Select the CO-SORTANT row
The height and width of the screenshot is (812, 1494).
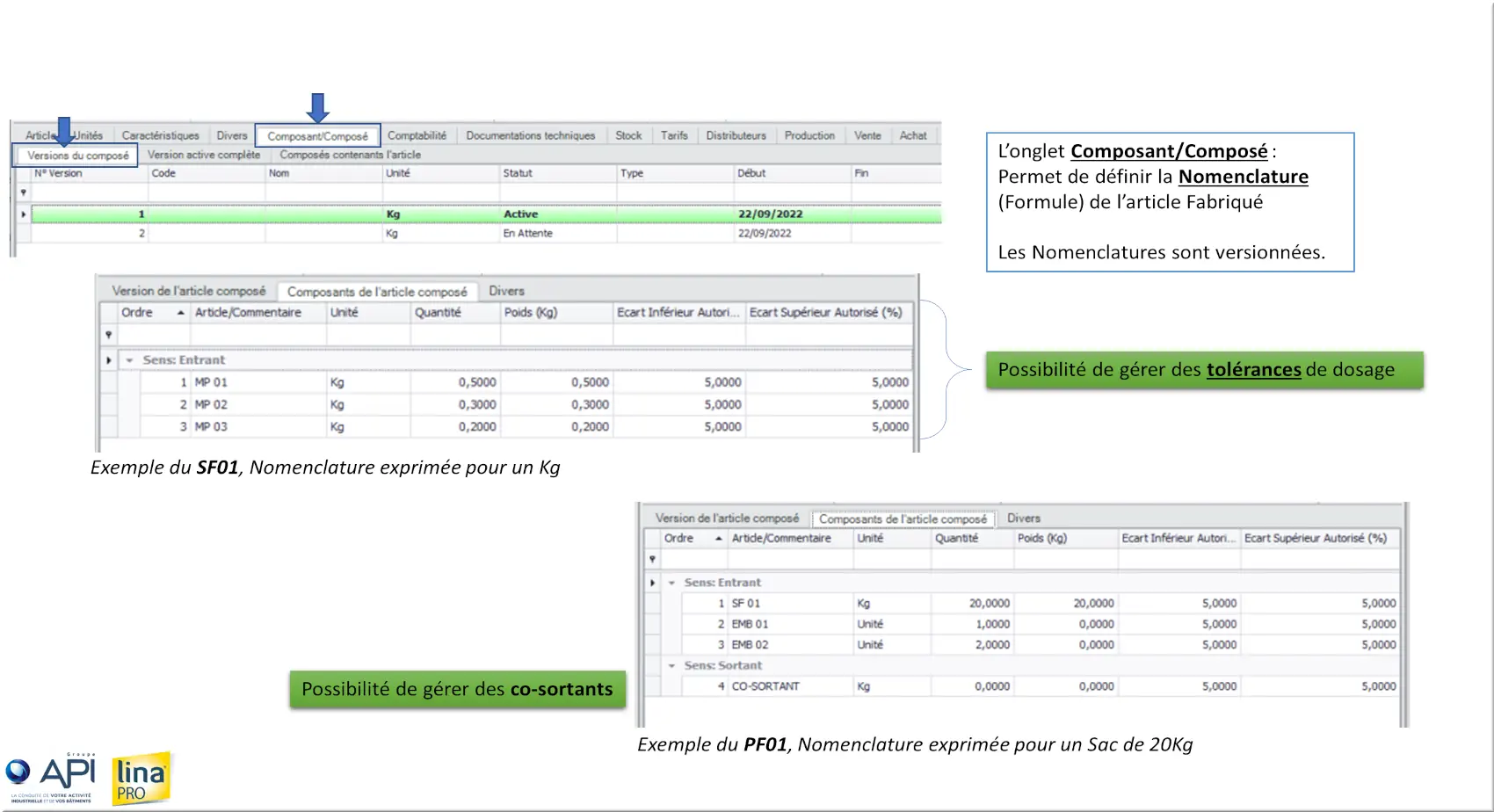[x=1040, y=686]
